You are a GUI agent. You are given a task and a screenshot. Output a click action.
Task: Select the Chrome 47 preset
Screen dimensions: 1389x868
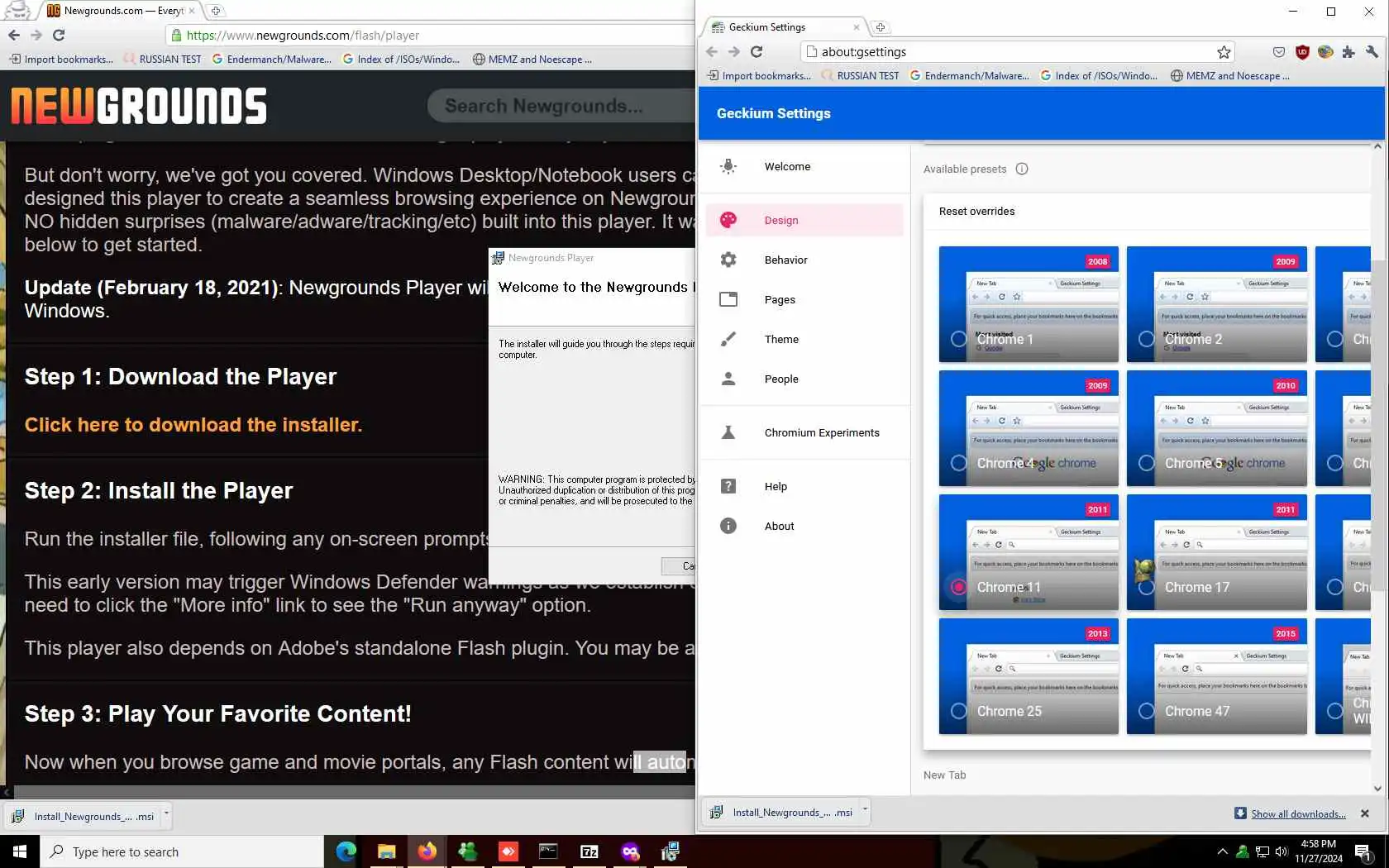(x=1217, y=676)
